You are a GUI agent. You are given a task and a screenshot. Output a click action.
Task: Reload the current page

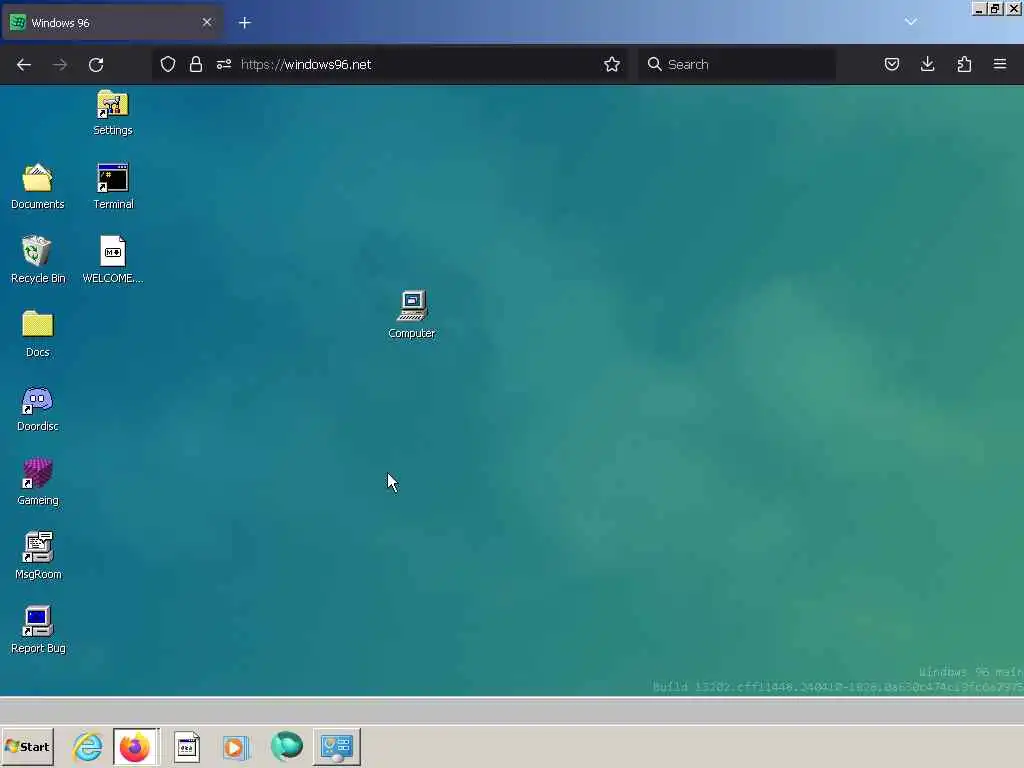(96, 64)
